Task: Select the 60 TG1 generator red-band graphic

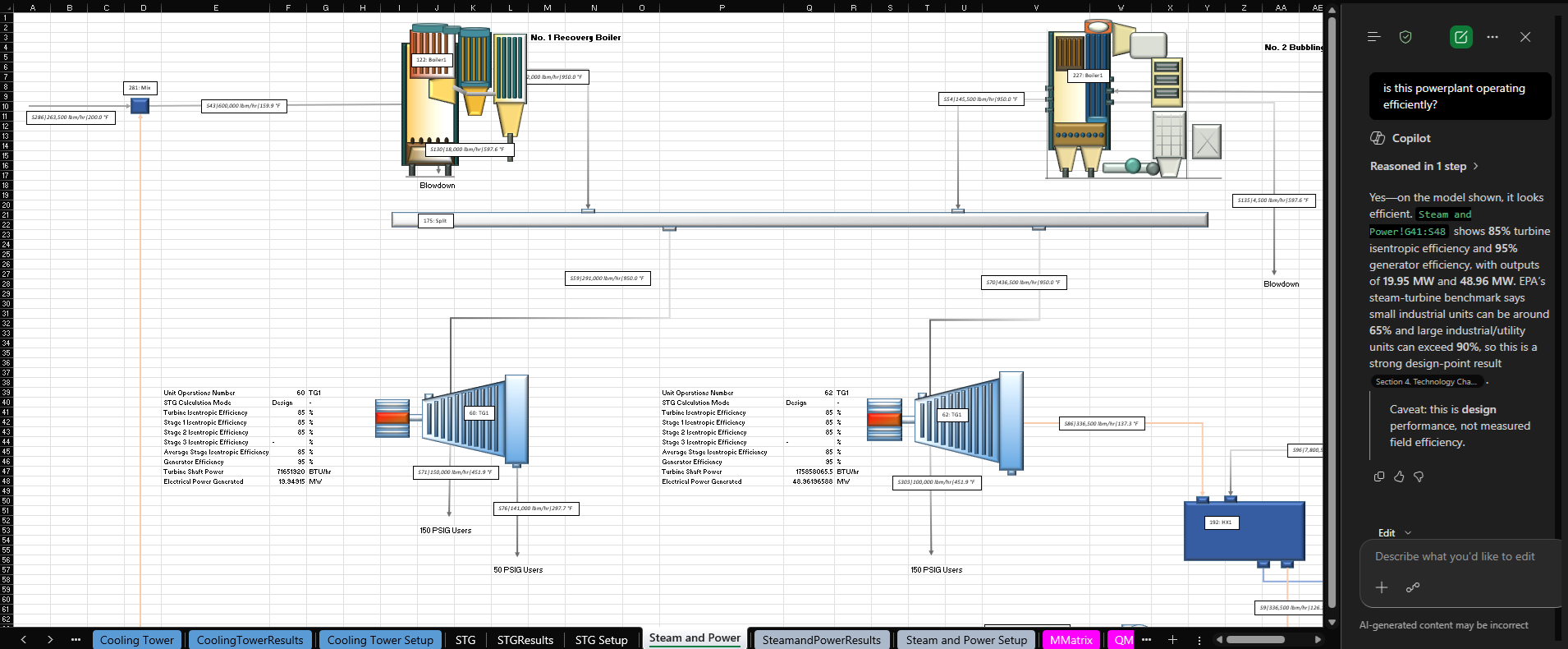Action: click(392, 418)
